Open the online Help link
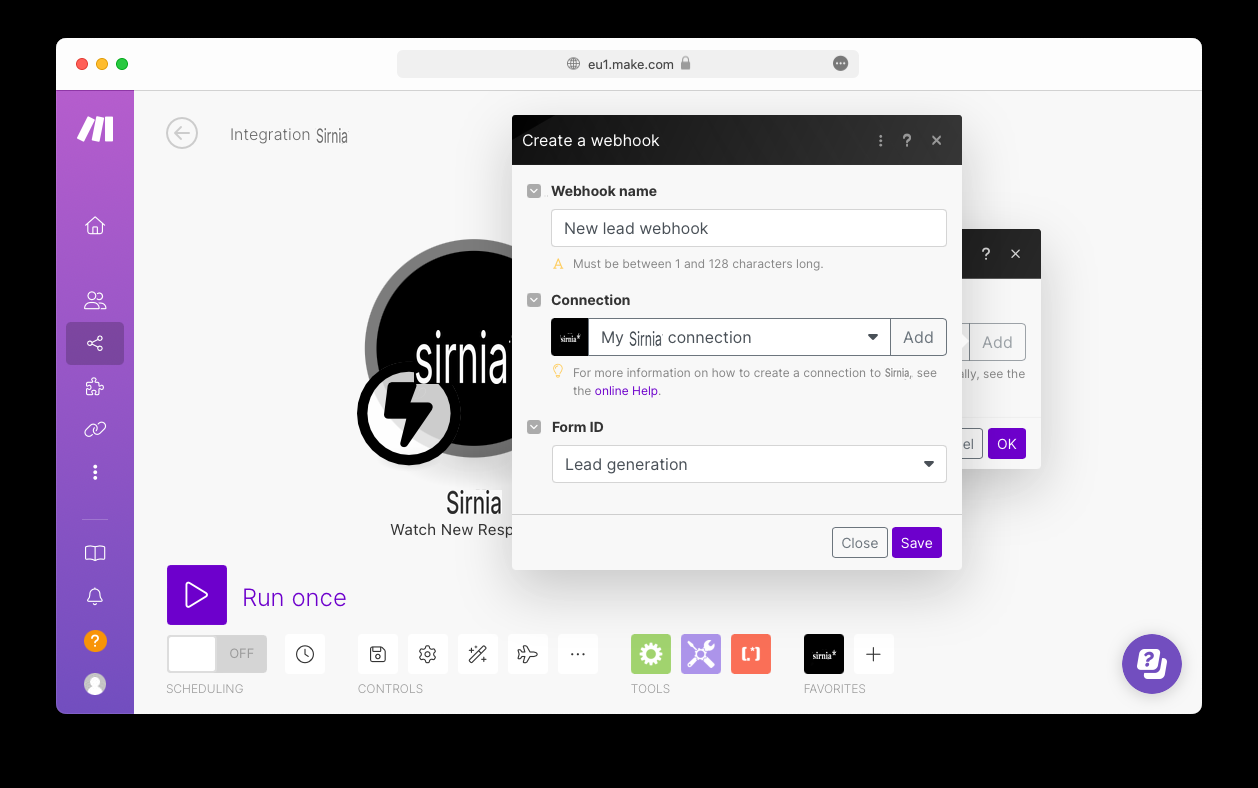 click(x=626, y=391)
